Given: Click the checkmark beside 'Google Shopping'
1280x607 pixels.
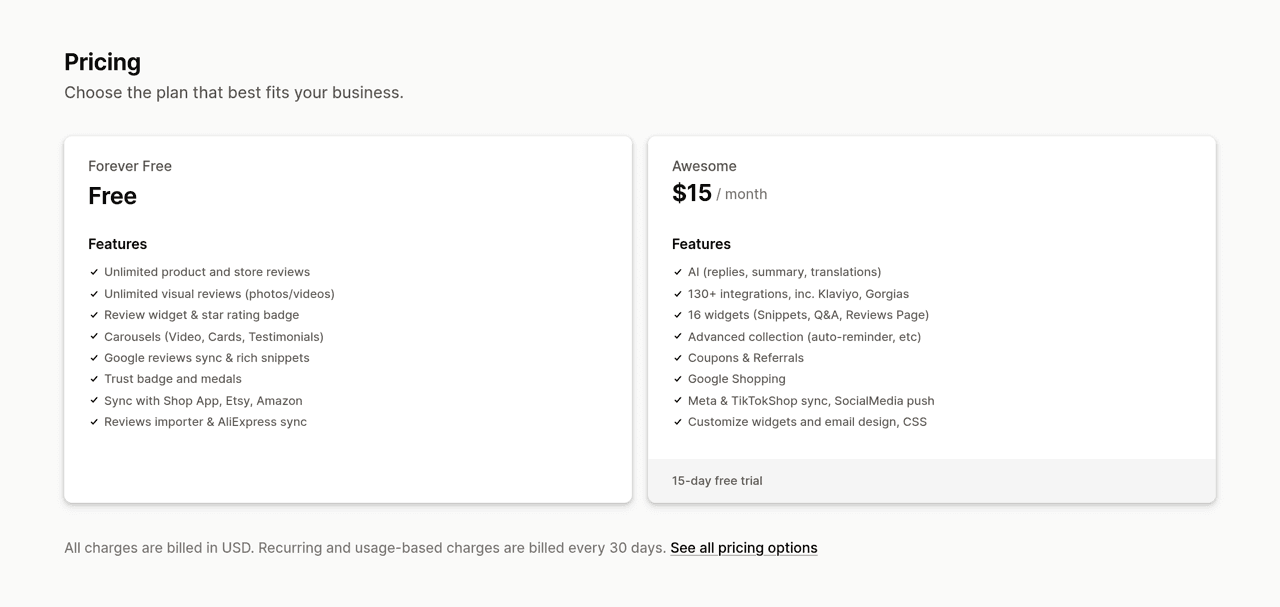Looking at the screenshot, I should pos(678,379).
